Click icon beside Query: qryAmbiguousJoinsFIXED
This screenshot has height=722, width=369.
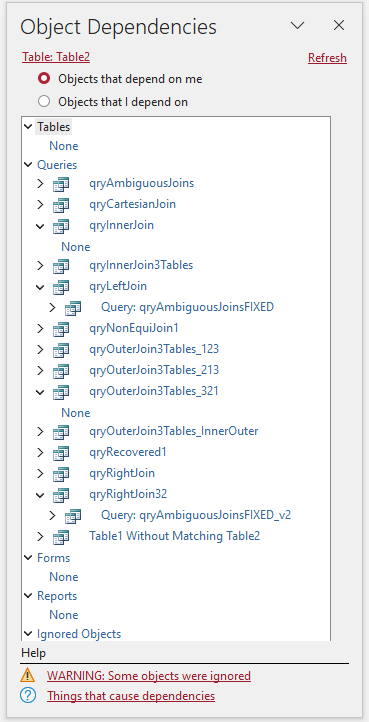(x=73, y=308)
